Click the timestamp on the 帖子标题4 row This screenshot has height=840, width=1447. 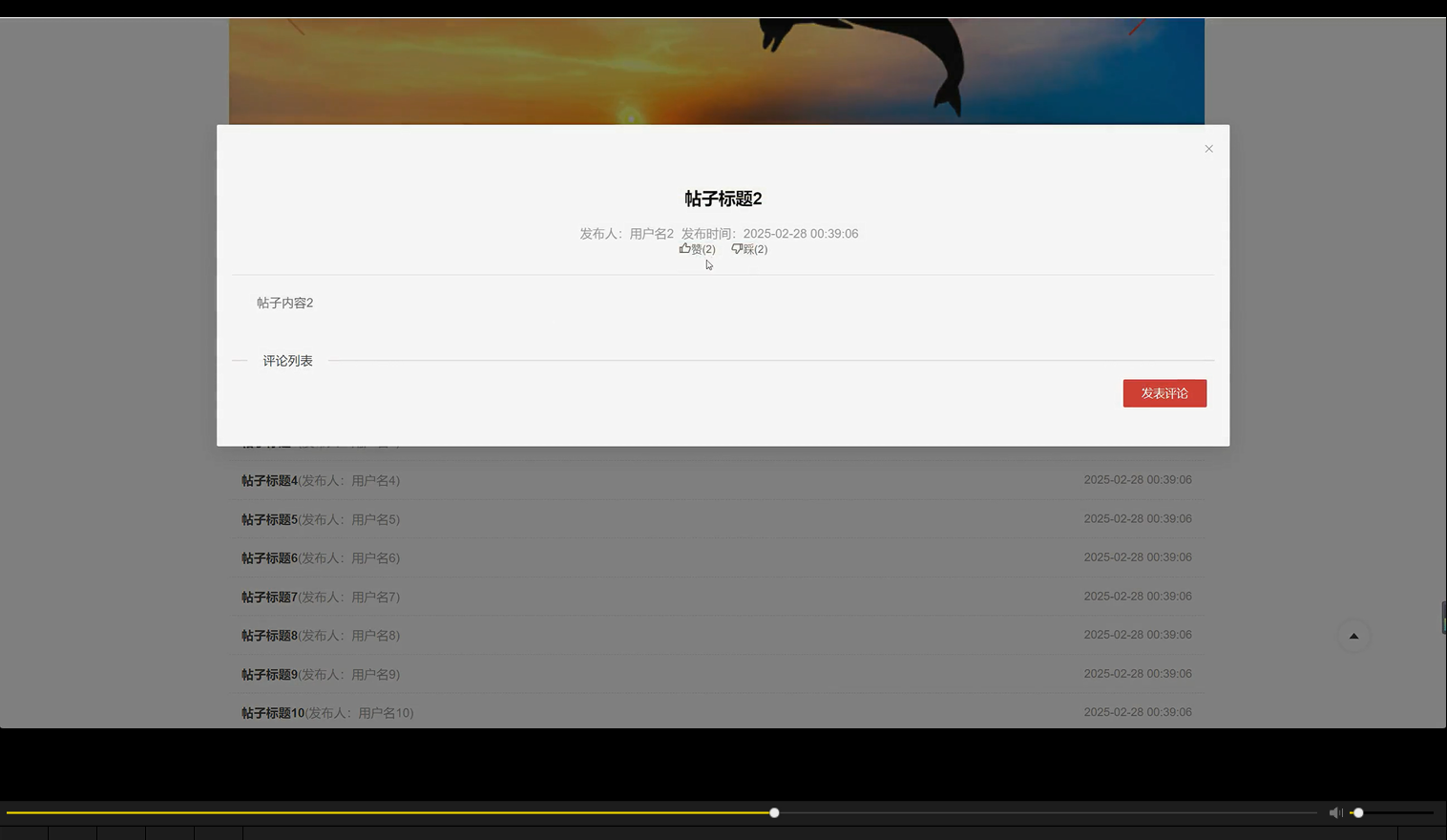[x=1138, y=480]
